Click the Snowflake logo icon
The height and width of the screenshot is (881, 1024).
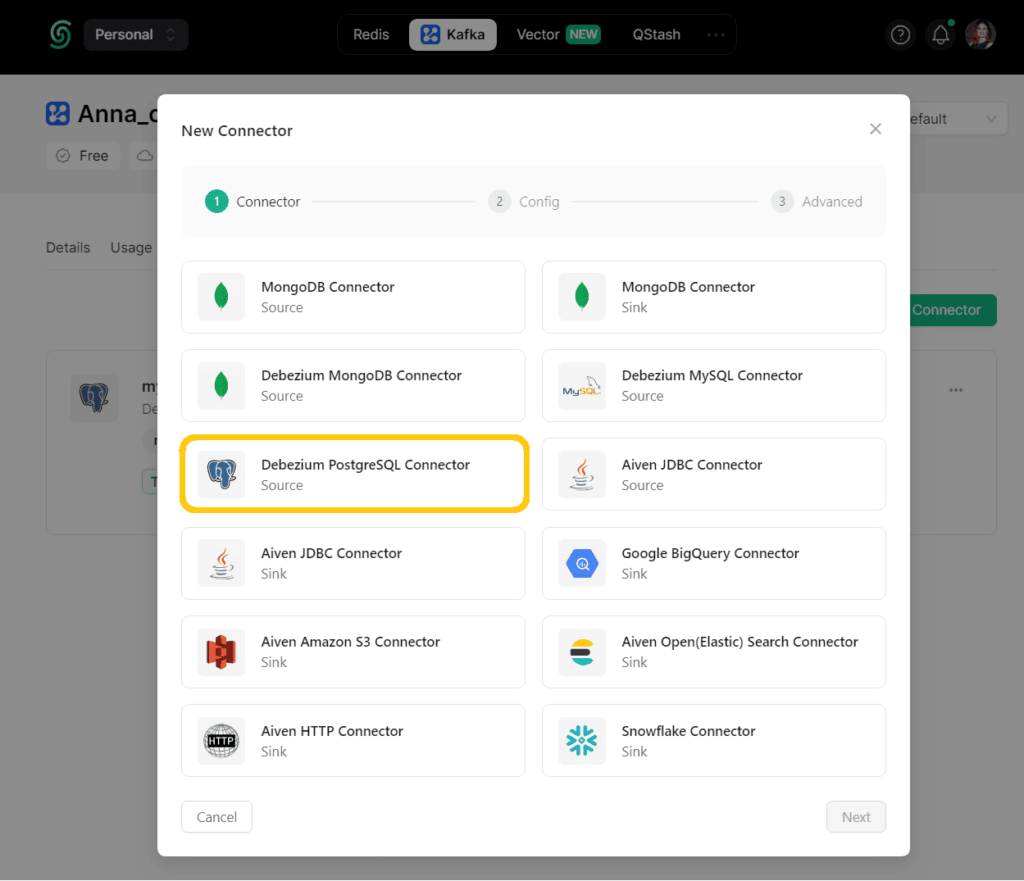(582, 741)
